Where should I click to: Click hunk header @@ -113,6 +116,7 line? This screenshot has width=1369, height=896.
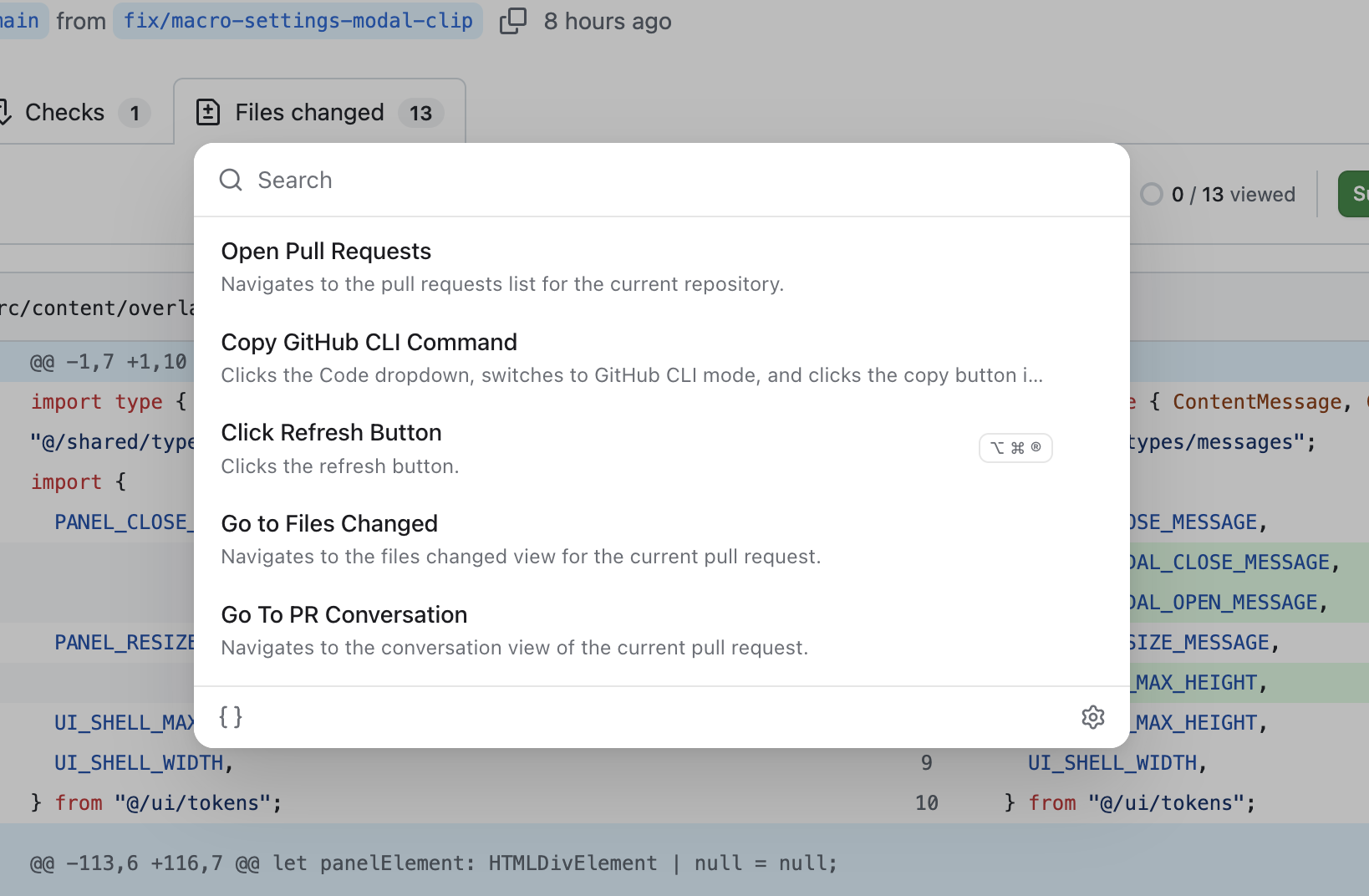tap(434, 863)
